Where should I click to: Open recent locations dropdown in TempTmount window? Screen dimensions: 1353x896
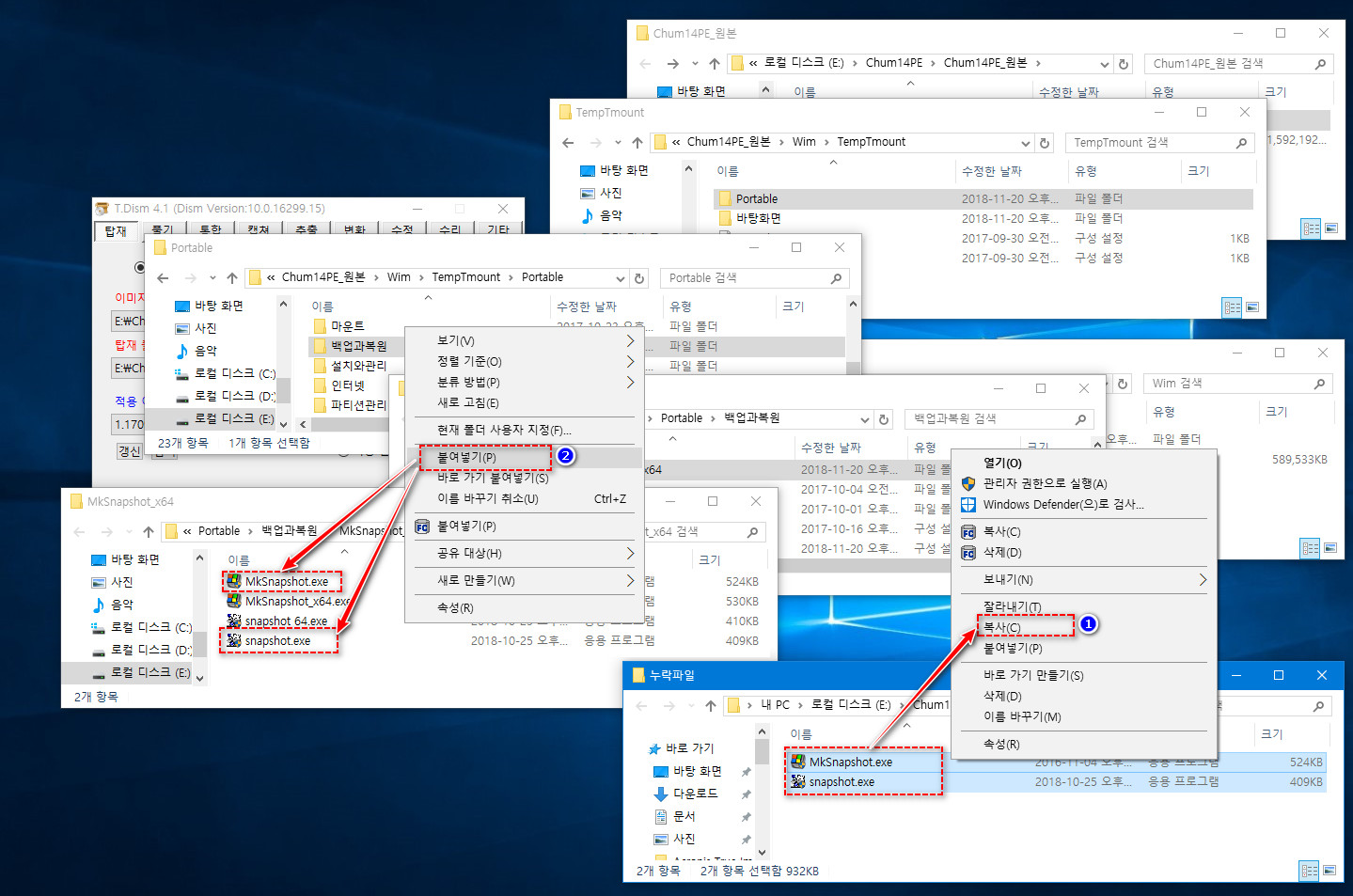pos(618,143)
